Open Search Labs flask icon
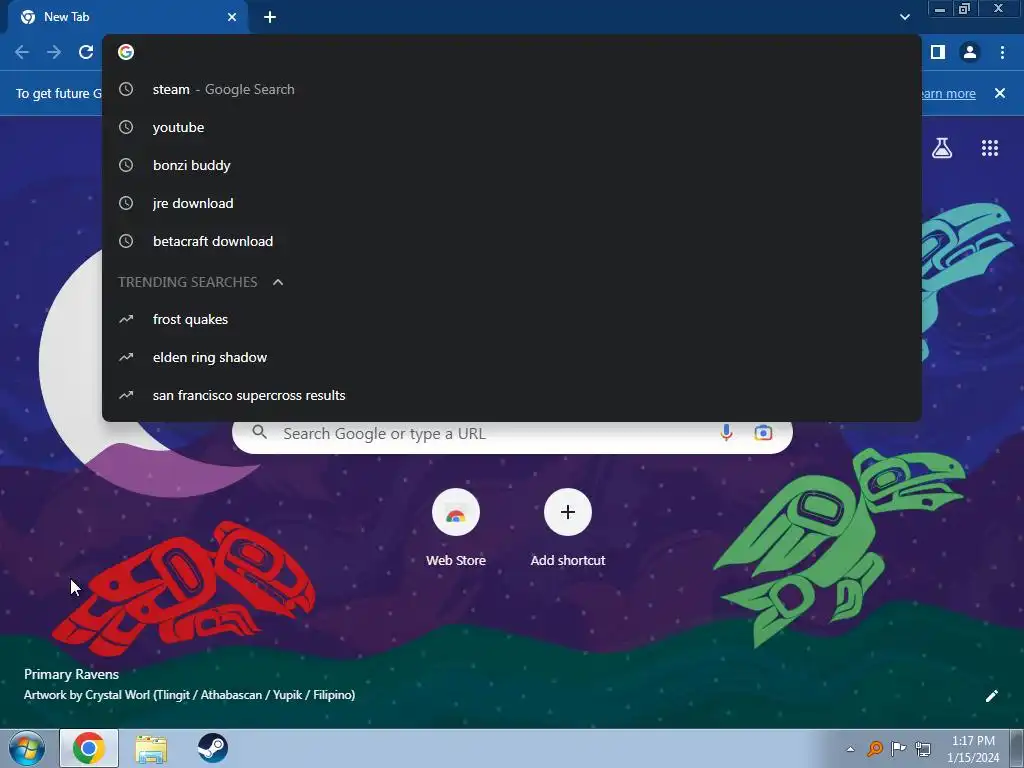The width and height of the screenshot is (1024, 768). pyautogui.click(x=942, y=148)
